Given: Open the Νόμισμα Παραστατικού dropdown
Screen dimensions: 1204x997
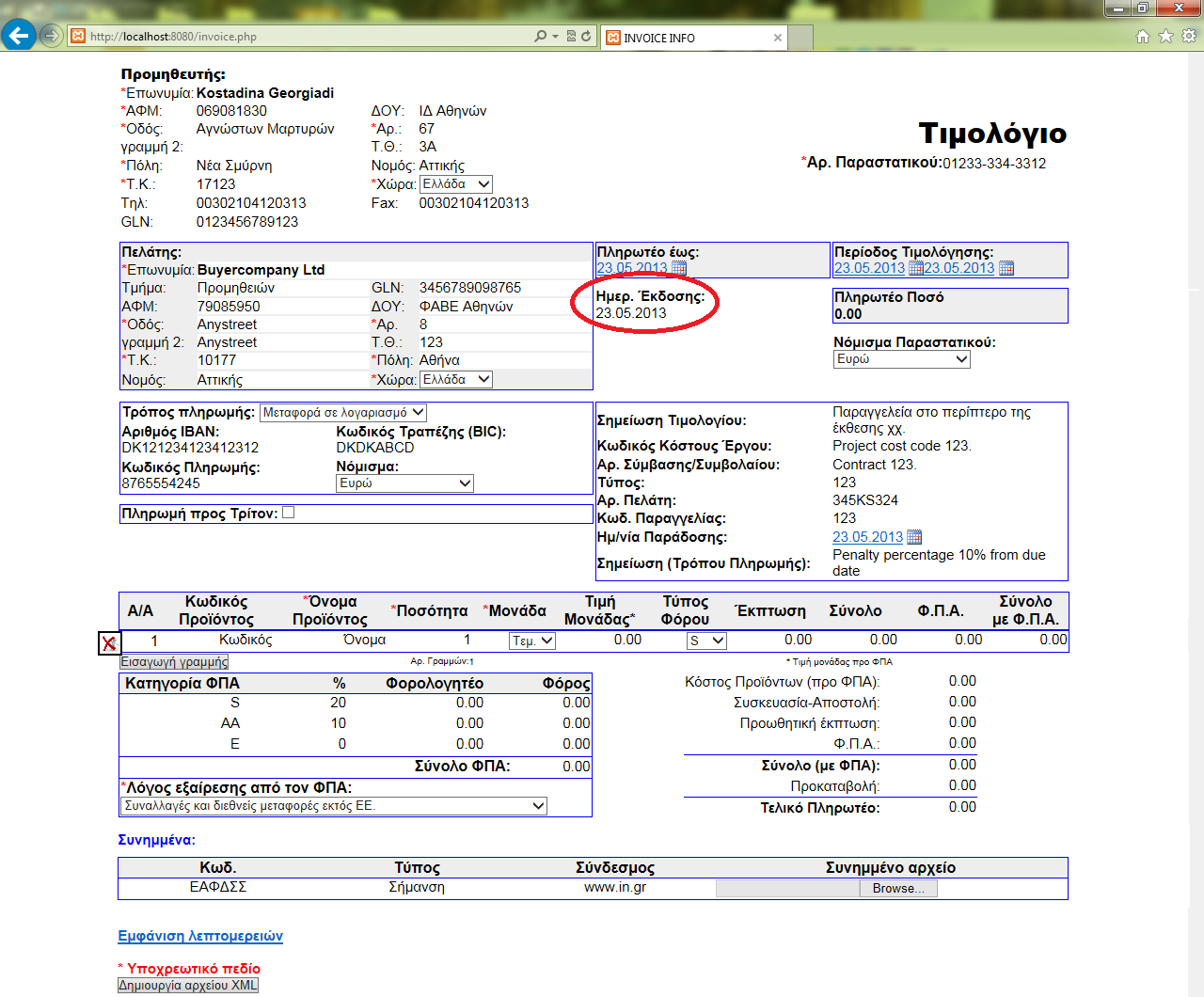Looking at the screenshot, I should point(902,359).
